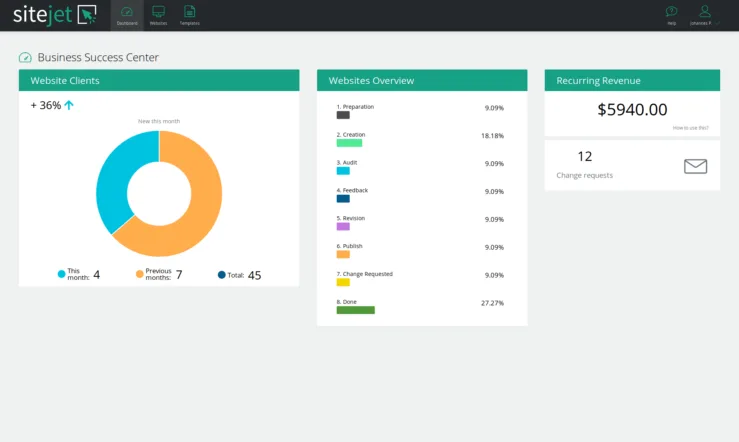Click the 18.18% Creation value
The image size is (739, 442).
492,136
